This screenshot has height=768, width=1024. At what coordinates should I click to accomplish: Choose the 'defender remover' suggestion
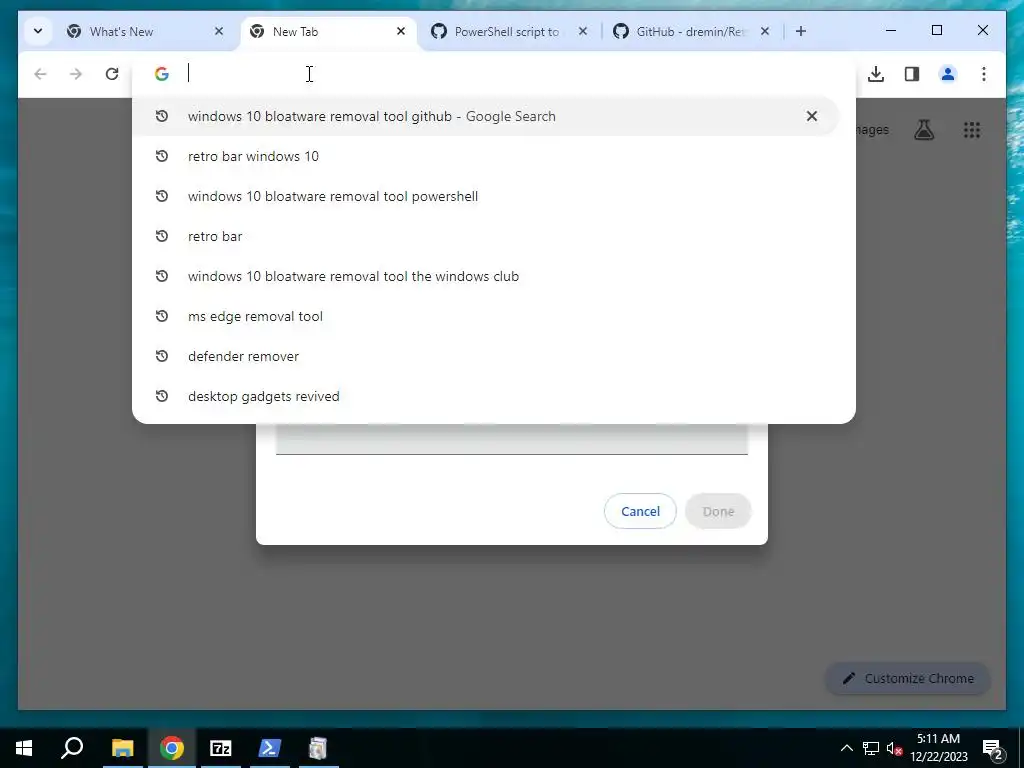[x=485, y=356]
